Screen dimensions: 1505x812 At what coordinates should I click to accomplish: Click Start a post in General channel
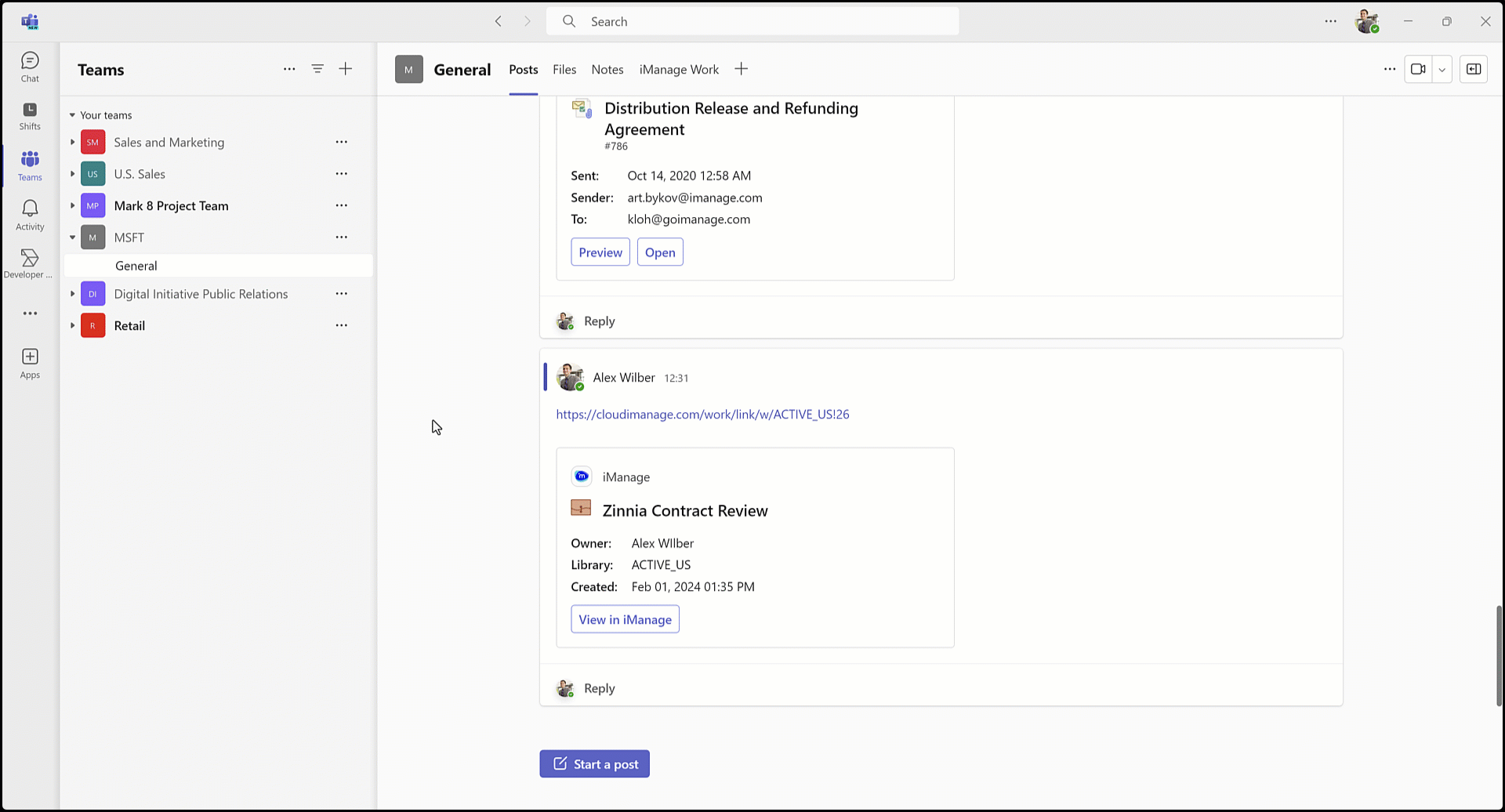[x=594, y=763]
